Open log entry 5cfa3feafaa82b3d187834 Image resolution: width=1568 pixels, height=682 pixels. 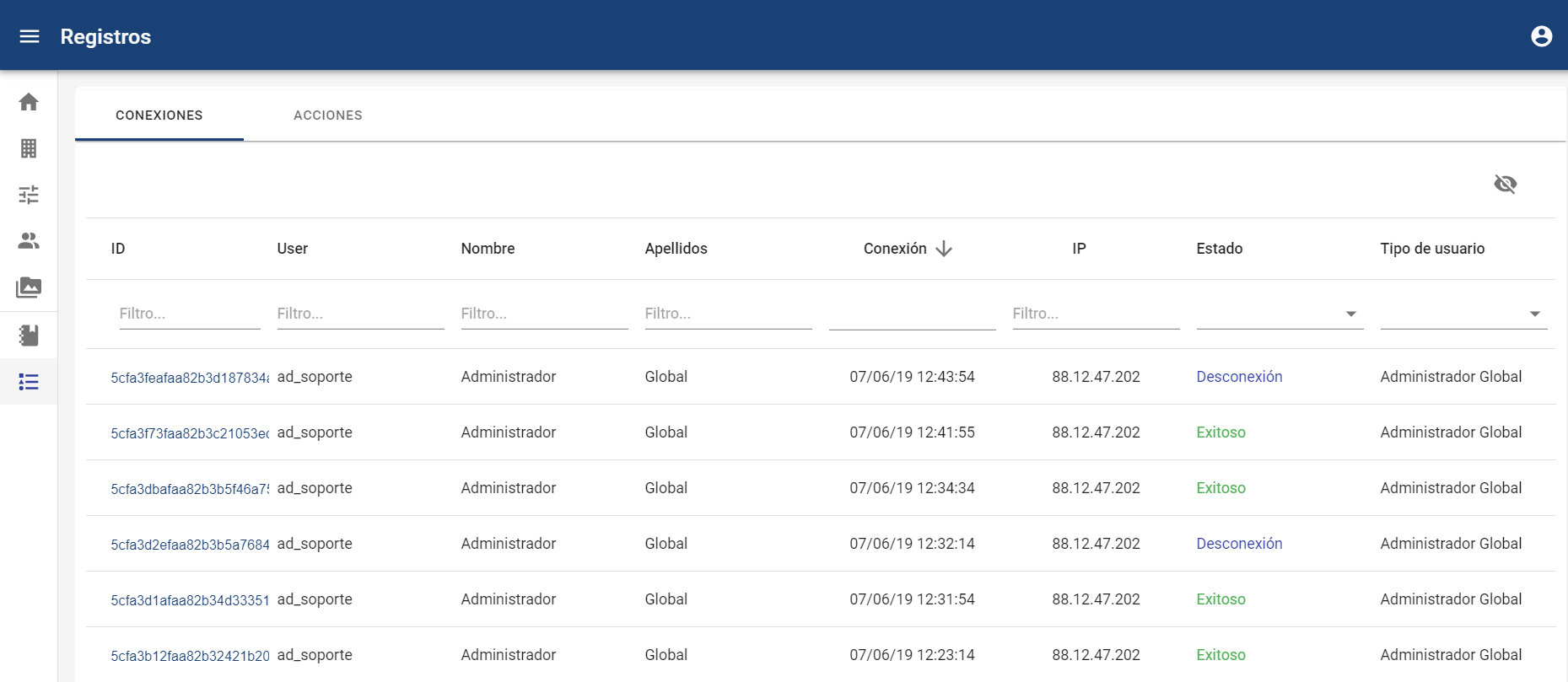pos(190,378)
